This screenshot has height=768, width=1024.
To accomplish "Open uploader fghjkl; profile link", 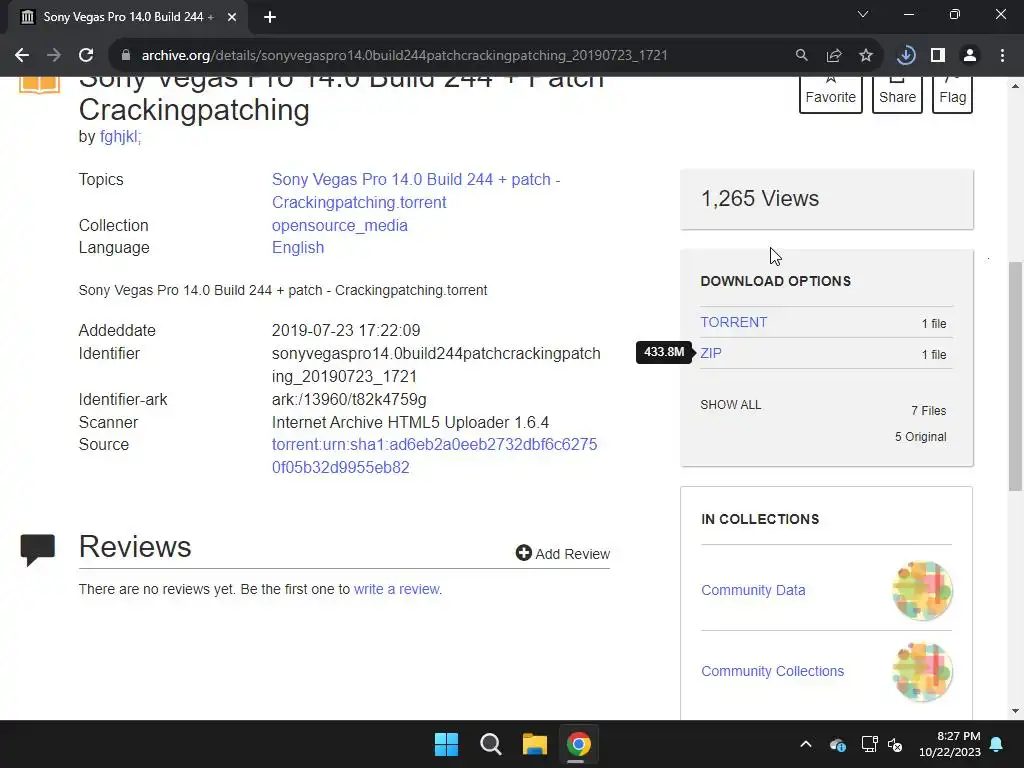I will point(120,136).
